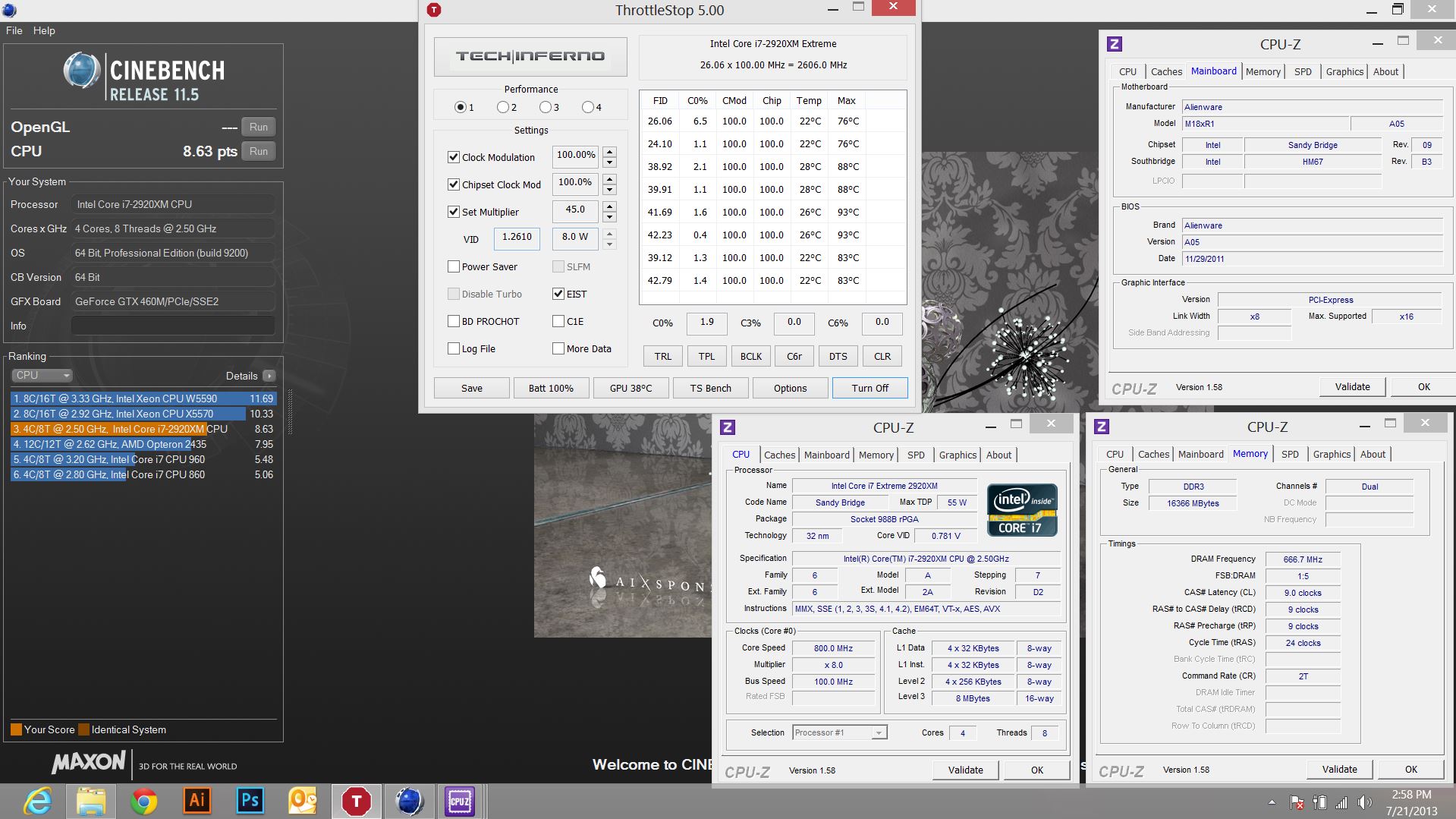Click the battery tray icon
The width and height of the screenshot is (1456, 819).
(x=1319, y=802)
